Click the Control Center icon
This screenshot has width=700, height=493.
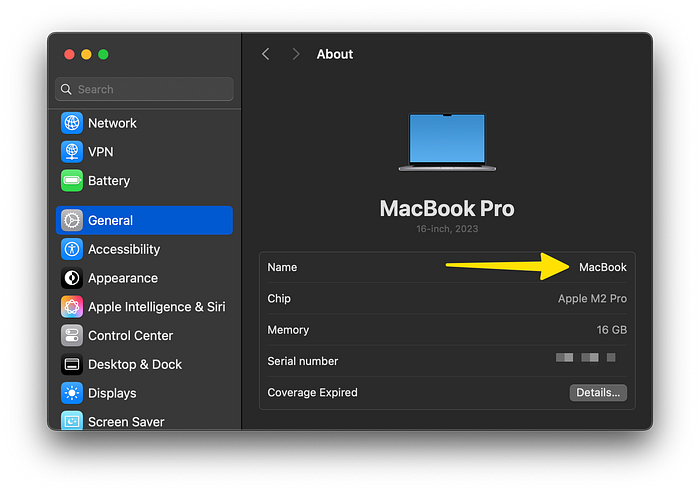[72, 336]
